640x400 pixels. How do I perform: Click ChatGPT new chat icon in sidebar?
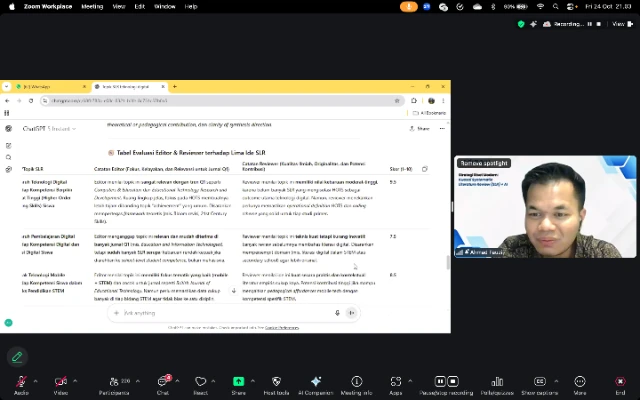click(9, 146)
